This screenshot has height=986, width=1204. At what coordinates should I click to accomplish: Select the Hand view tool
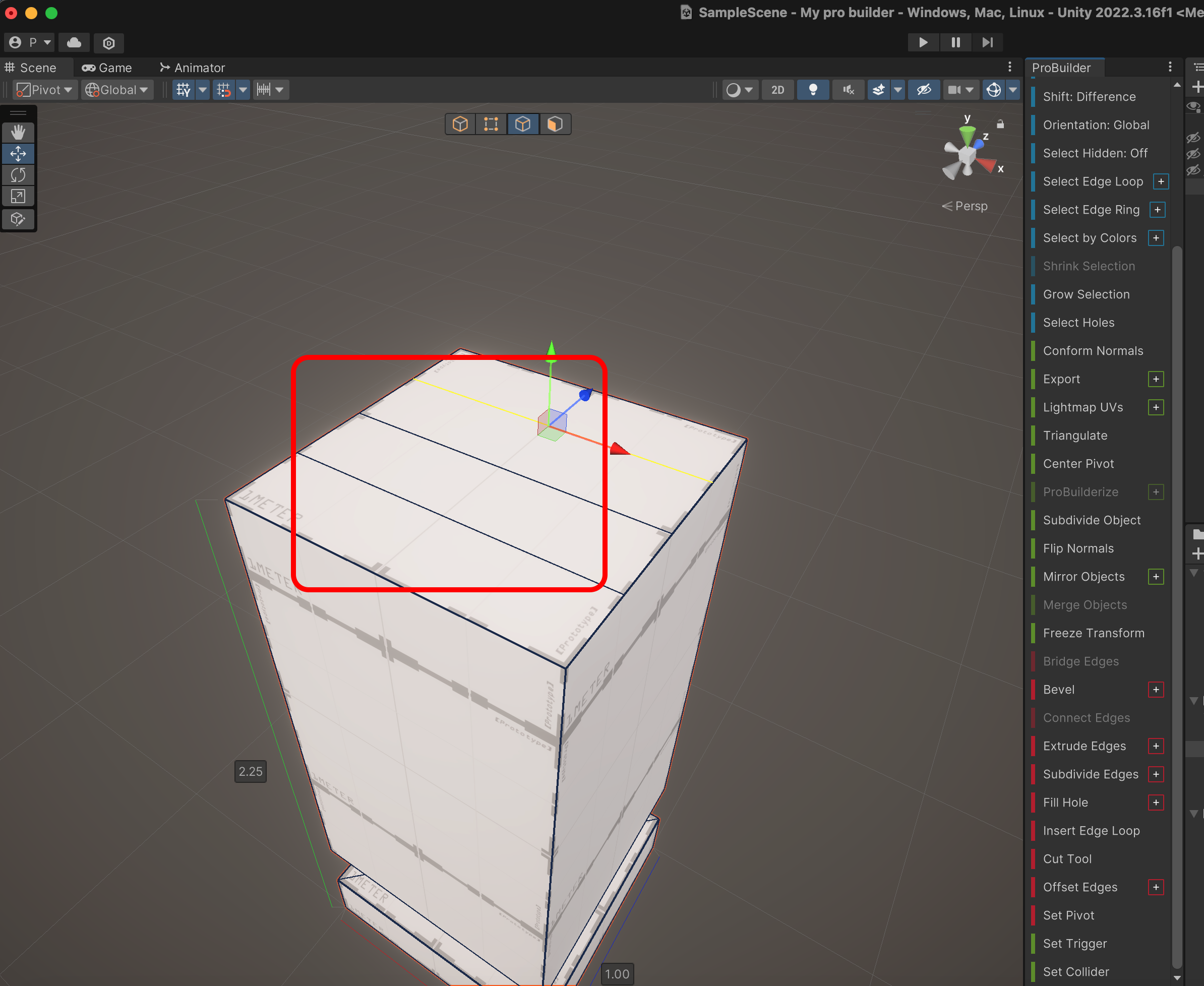click(18, 133)
